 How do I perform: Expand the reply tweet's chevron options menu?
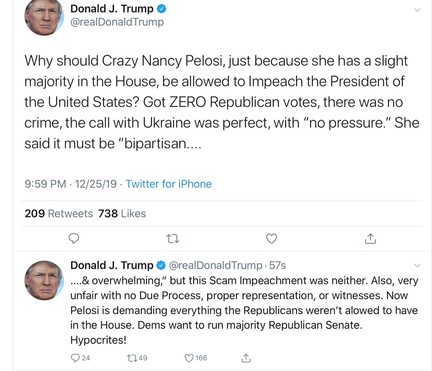click(x=417, y=266)
